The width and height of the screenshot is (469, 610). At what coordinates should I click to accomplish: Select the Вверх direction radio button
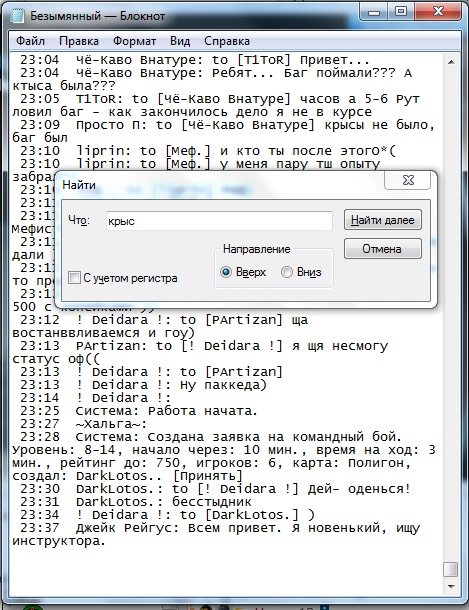[226, 272]
